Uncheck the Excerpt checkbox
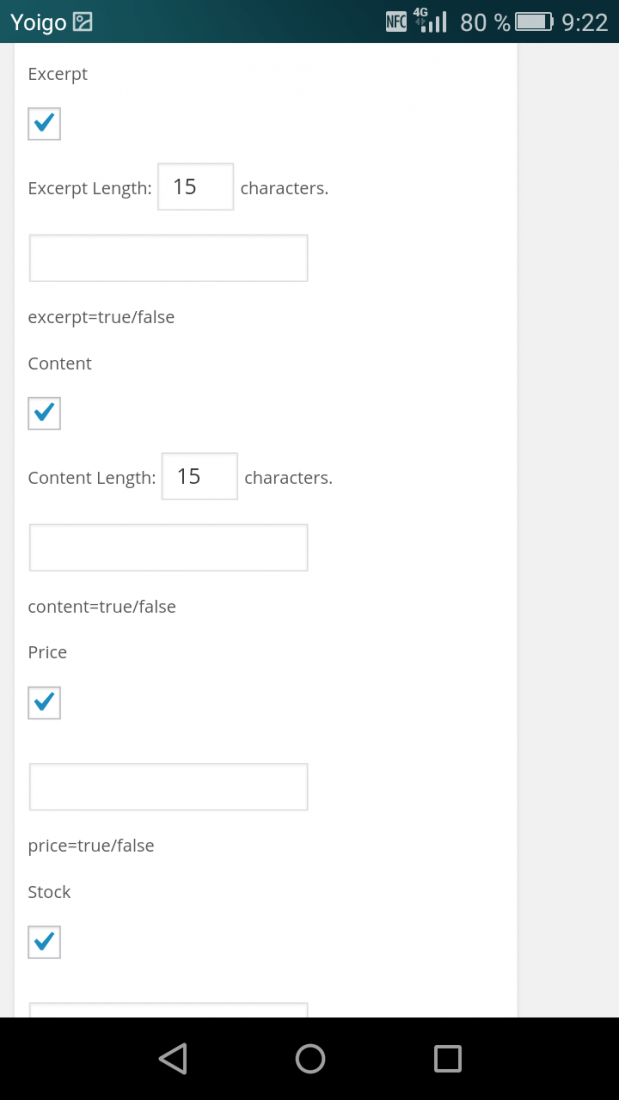619x1100 pixels. [x=44, y=123]
